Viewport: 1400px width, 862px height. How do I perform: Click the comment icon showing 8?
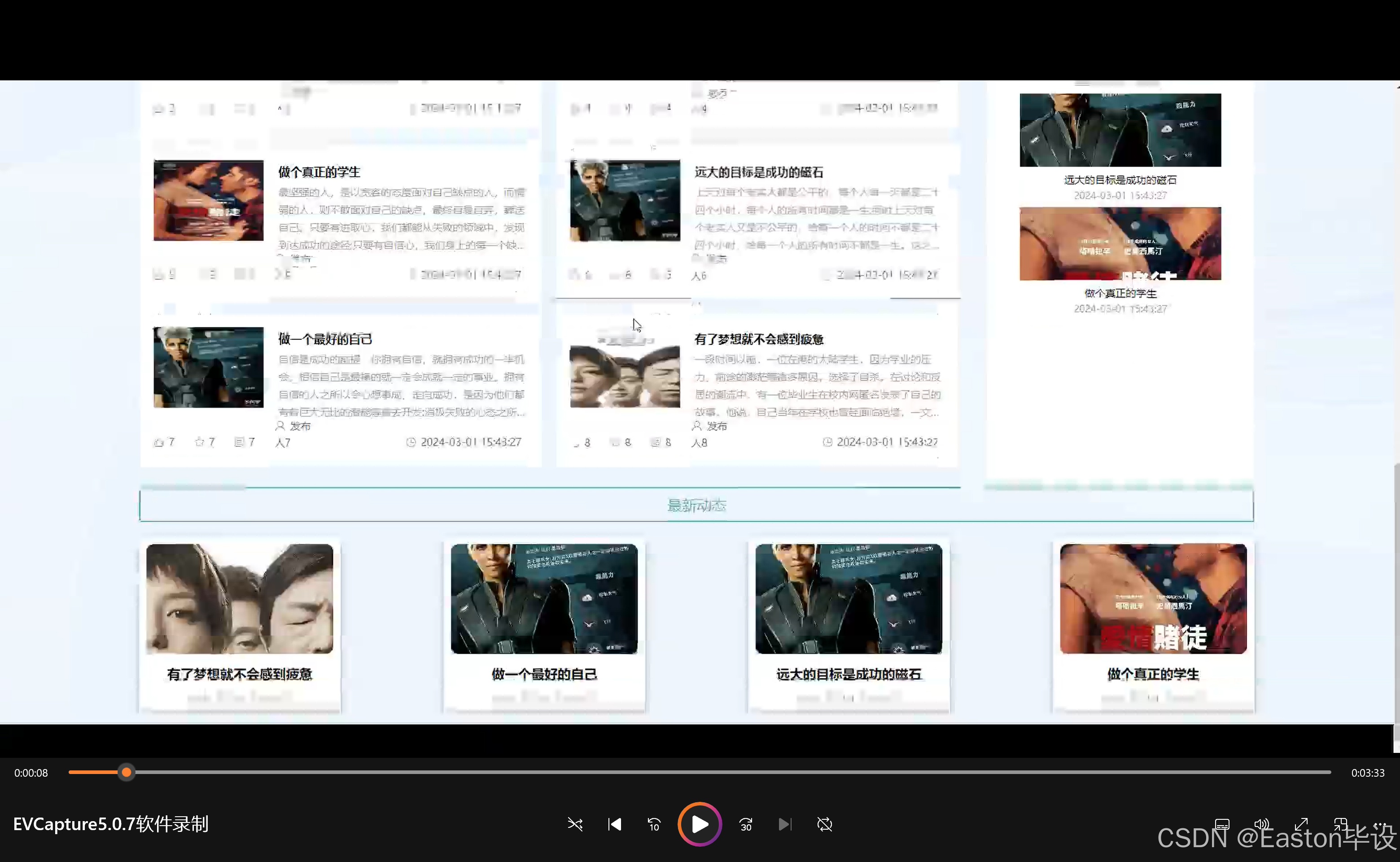[656, 442]
